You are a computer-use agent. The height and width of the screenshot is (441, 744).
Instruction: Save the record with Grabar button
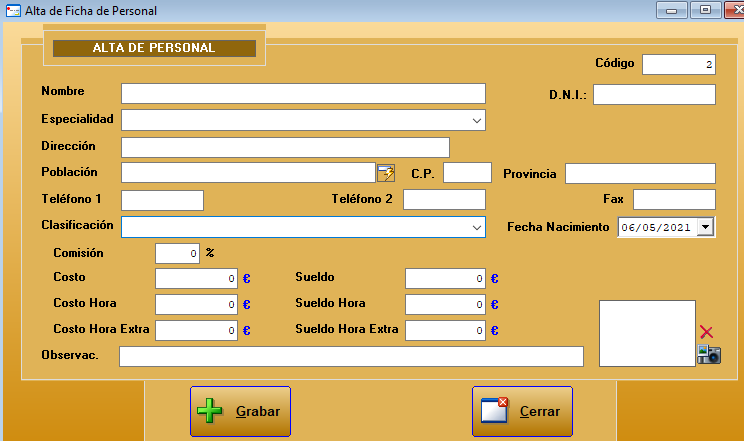[240, 411]
